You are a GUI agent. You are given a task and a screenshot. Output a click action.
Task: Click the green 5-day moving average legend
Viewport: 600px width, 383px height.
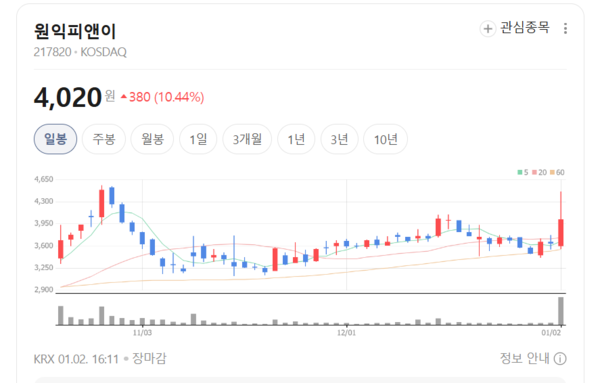point(523,172)
